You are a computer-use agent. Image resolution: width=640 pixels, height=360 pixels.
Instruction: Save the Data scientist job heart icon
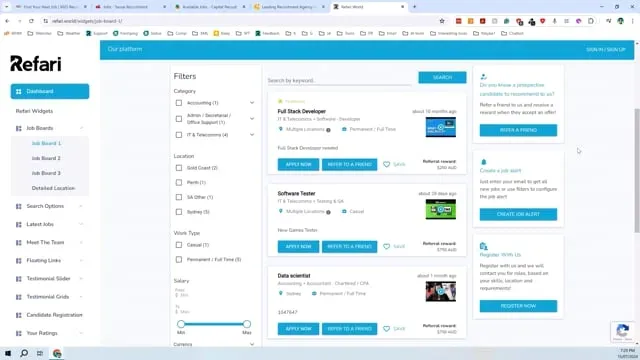coord(387,329)
